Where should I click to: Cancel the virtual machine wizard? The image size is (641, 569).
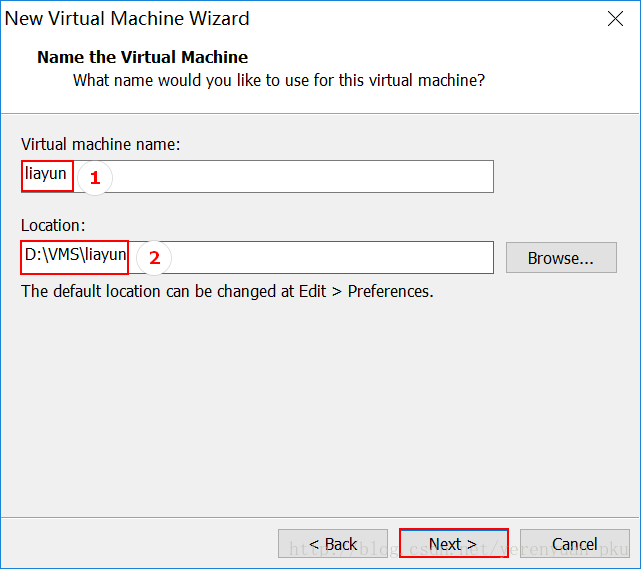pyautogui.click(x=574, y=544)
